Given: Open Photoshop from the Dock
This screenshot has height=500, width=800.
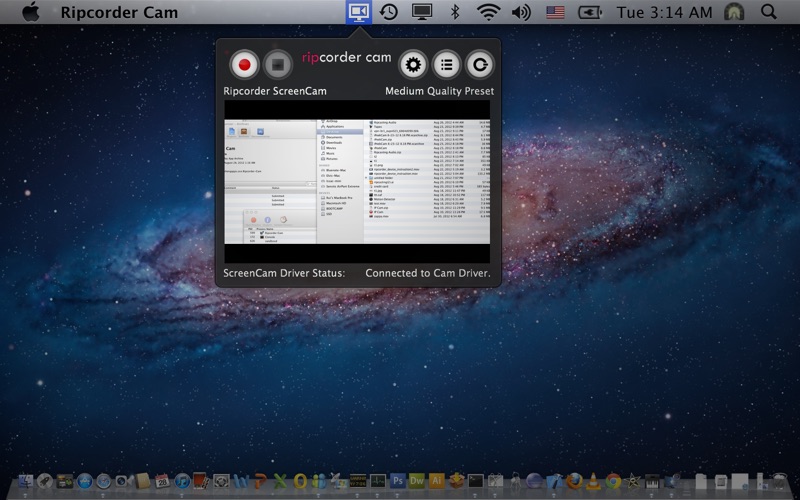Looking at the screenshot, I should (398, 482).
